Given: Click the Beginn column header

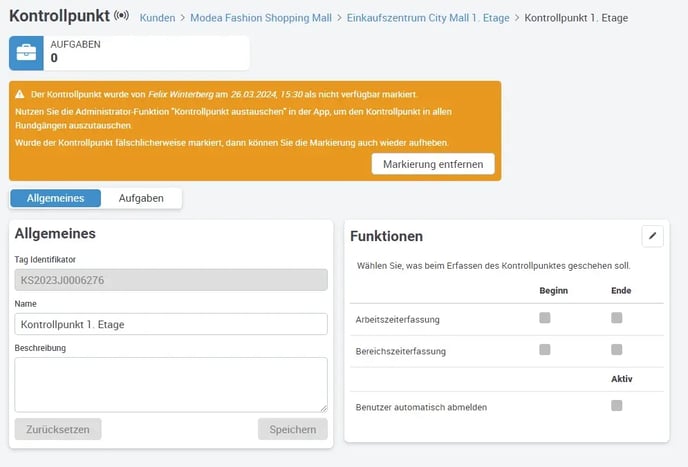Looking at the screenshot, I should click(553, 291).
